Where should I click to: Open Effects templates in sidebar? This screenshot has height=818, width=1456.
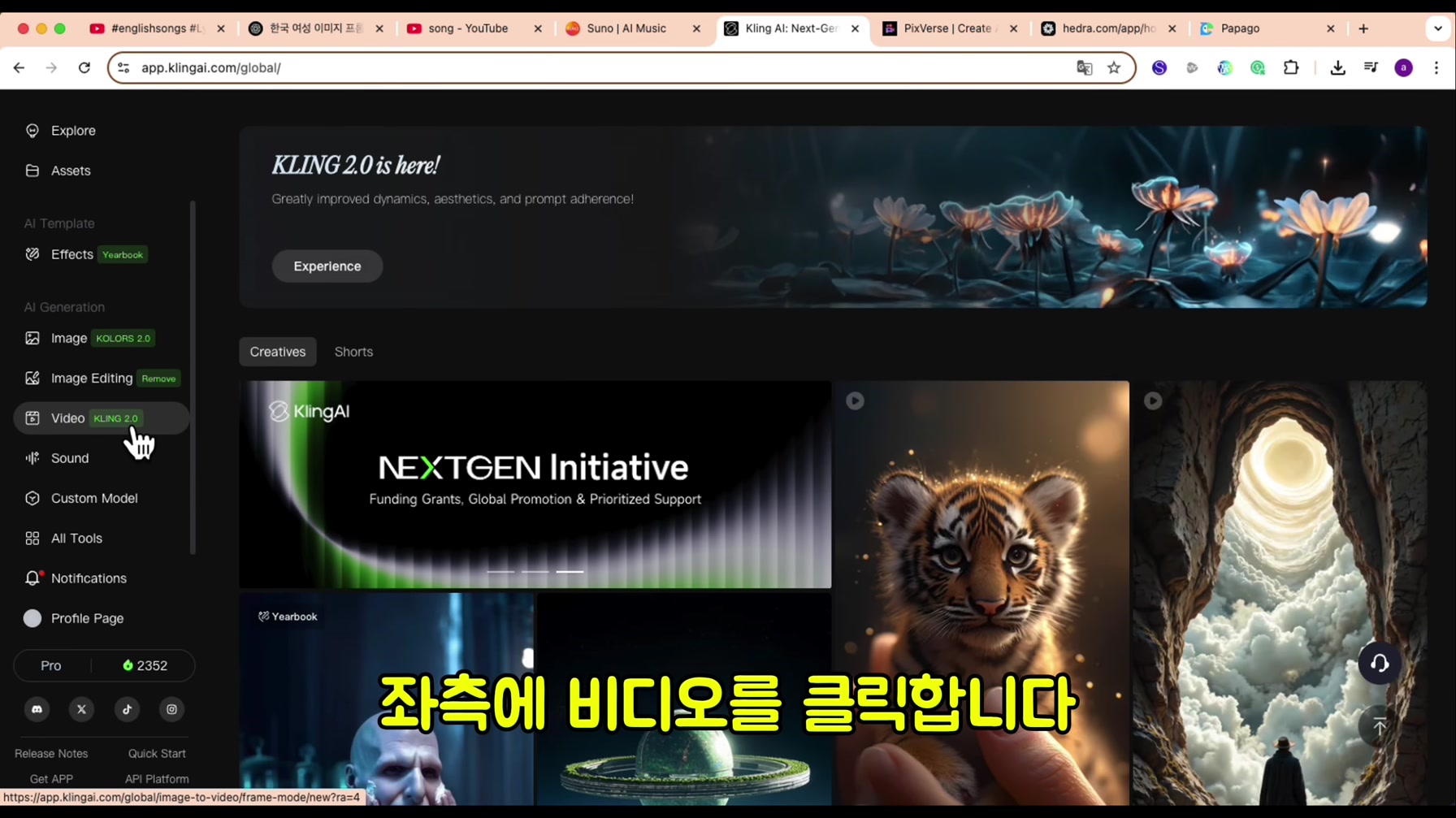[86, 254]
